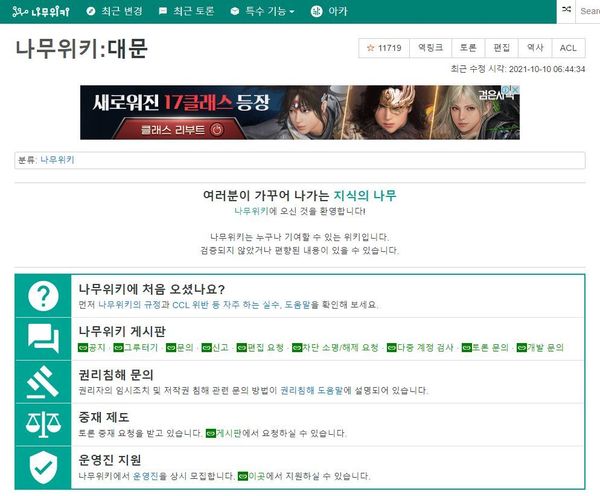Open the 아카 link in header

(329, 11)
